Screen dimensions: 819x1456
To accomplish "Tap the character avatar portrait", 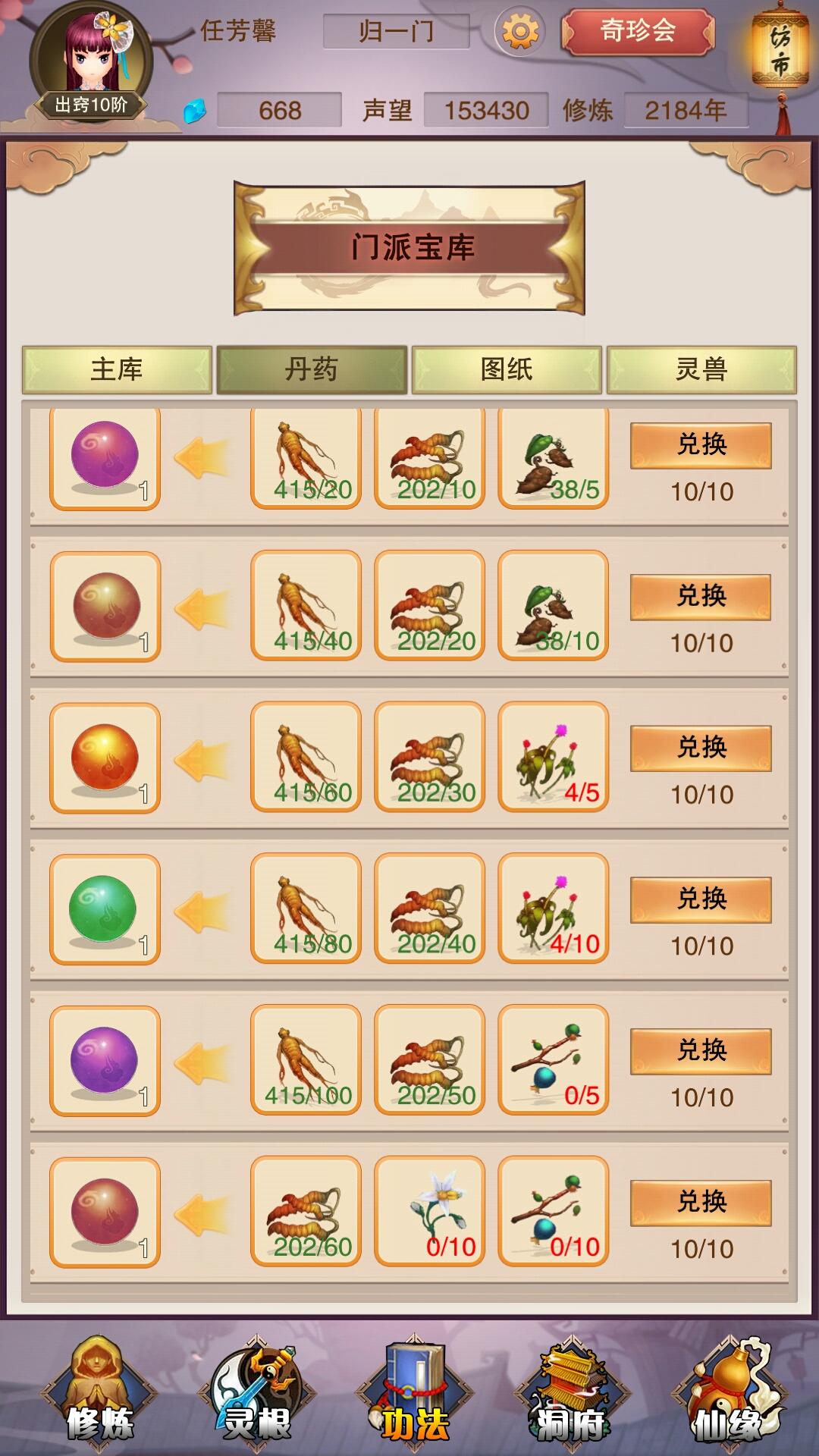I will point(91,62).
